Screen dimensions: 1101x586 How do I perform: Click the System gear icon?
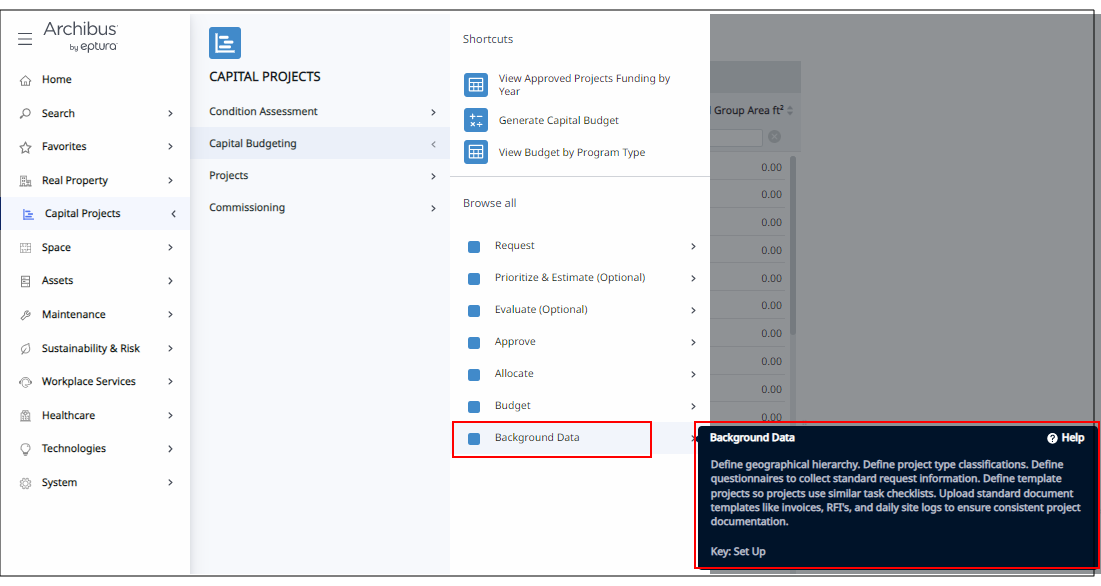pyautogui.click(x=25, y=483)
